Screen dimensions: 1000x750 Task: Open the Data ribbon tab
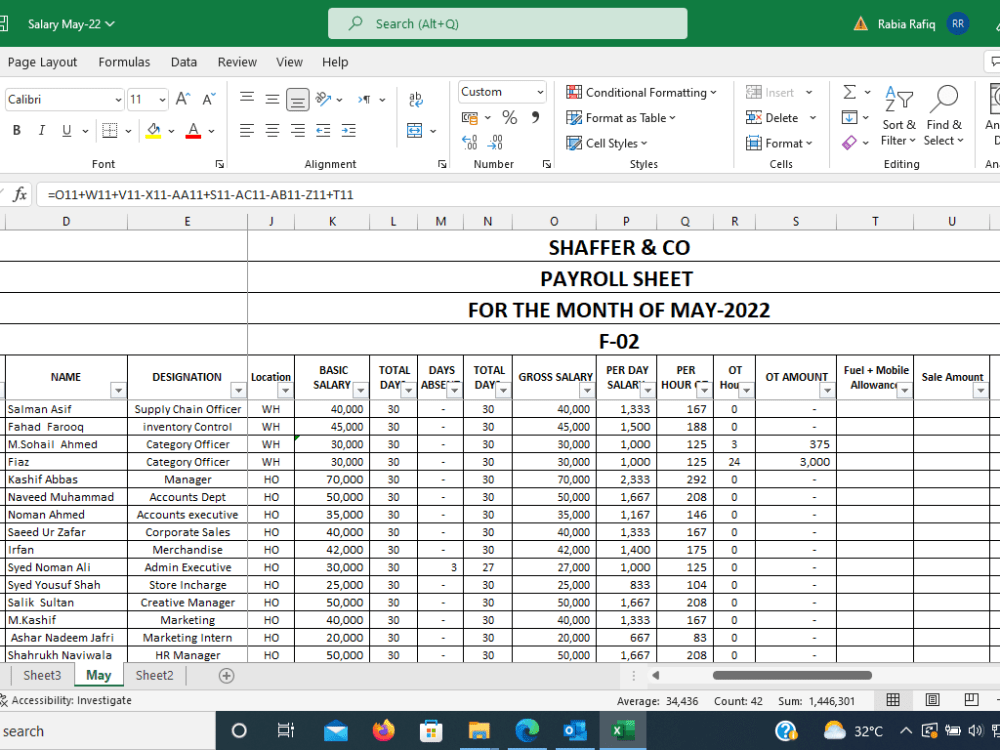(184, 62)
